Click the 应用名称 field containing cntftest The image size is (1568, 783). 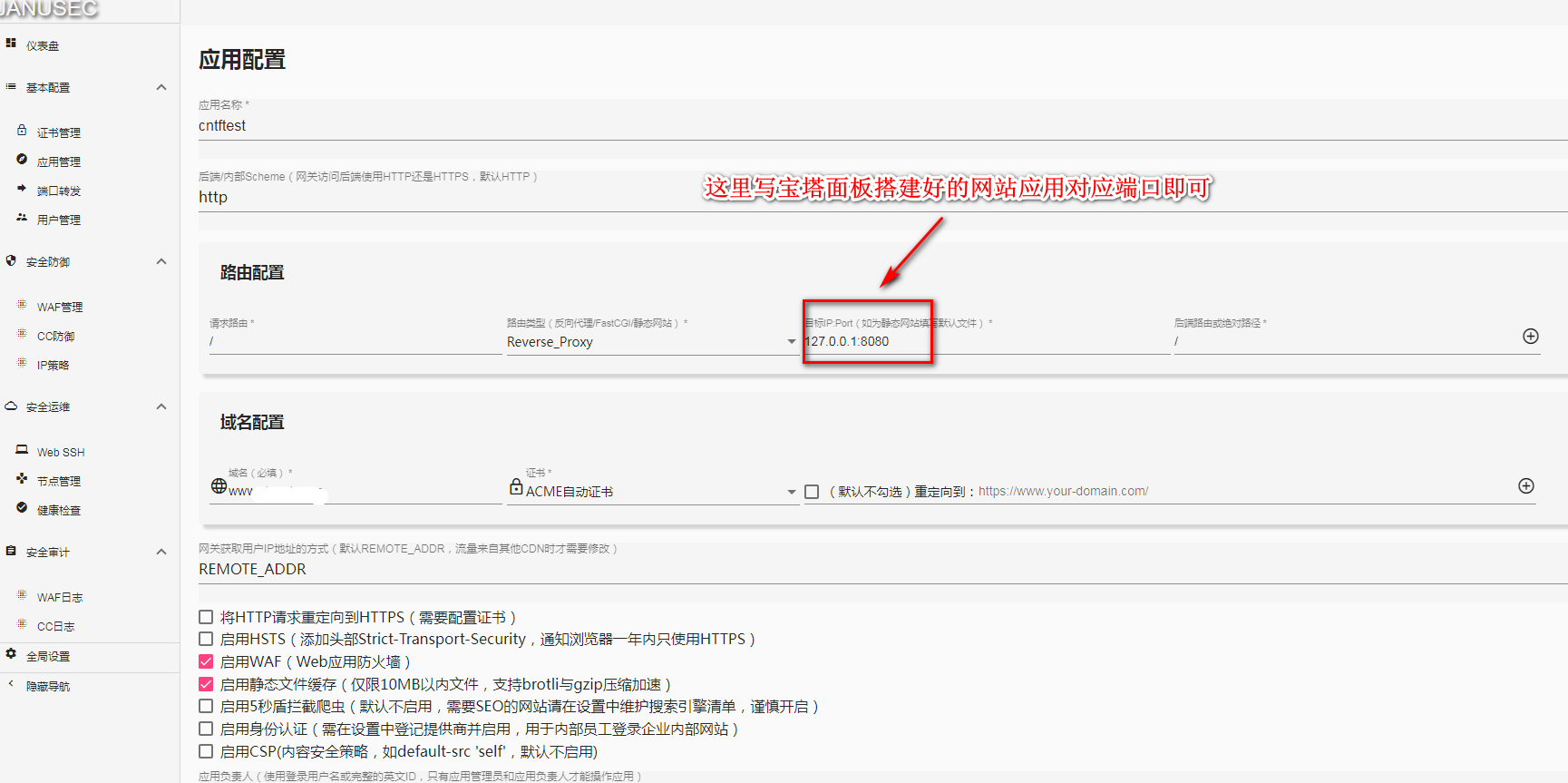pyautogui.click(x=883, y=125)
